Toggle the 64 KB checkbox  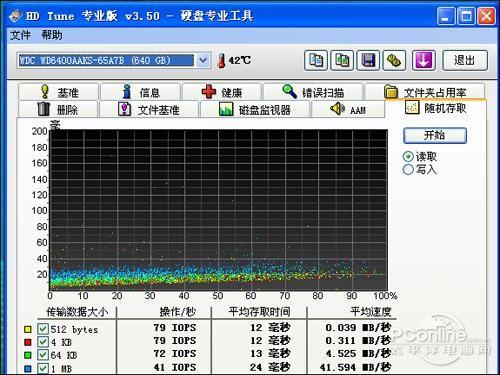click(x=43, y=355)
